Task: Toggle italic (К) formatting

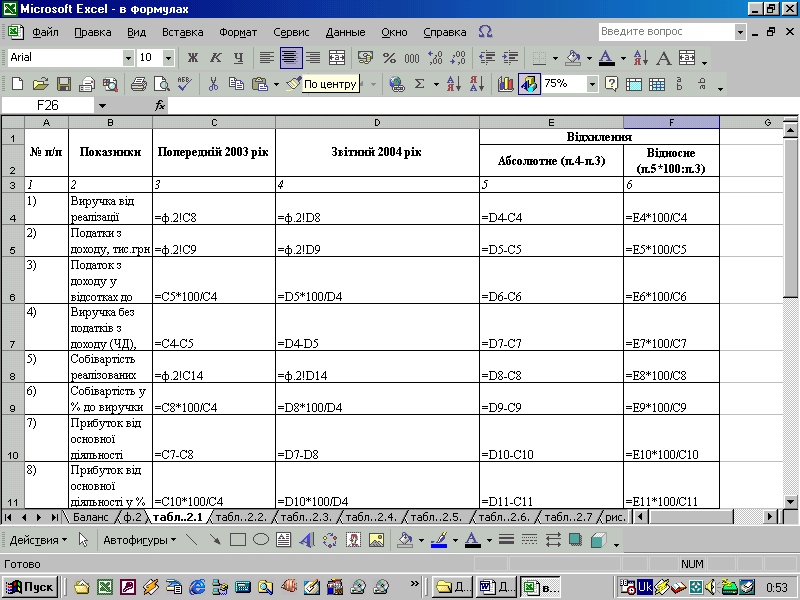Action: 216,58
